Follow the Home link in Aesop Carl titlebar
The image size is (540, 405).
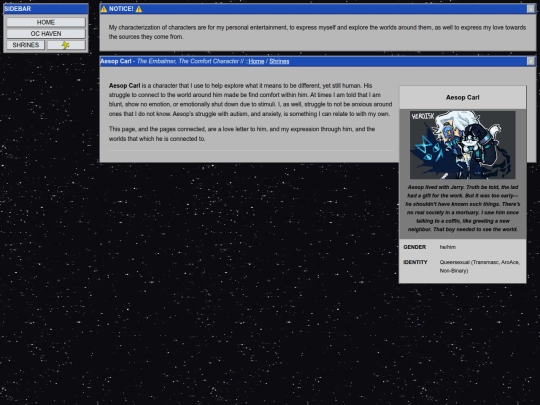point(256,61)
